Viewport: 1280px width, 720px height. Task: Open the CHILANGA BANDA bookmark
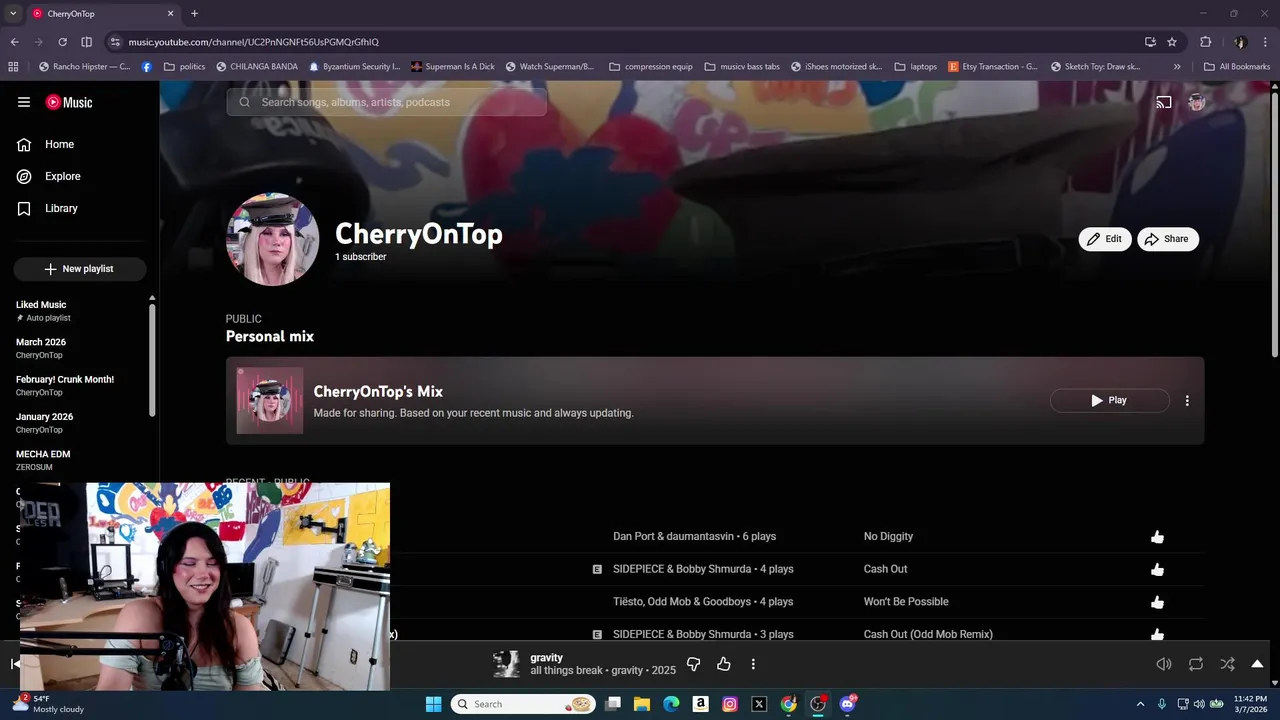point(256,67)
